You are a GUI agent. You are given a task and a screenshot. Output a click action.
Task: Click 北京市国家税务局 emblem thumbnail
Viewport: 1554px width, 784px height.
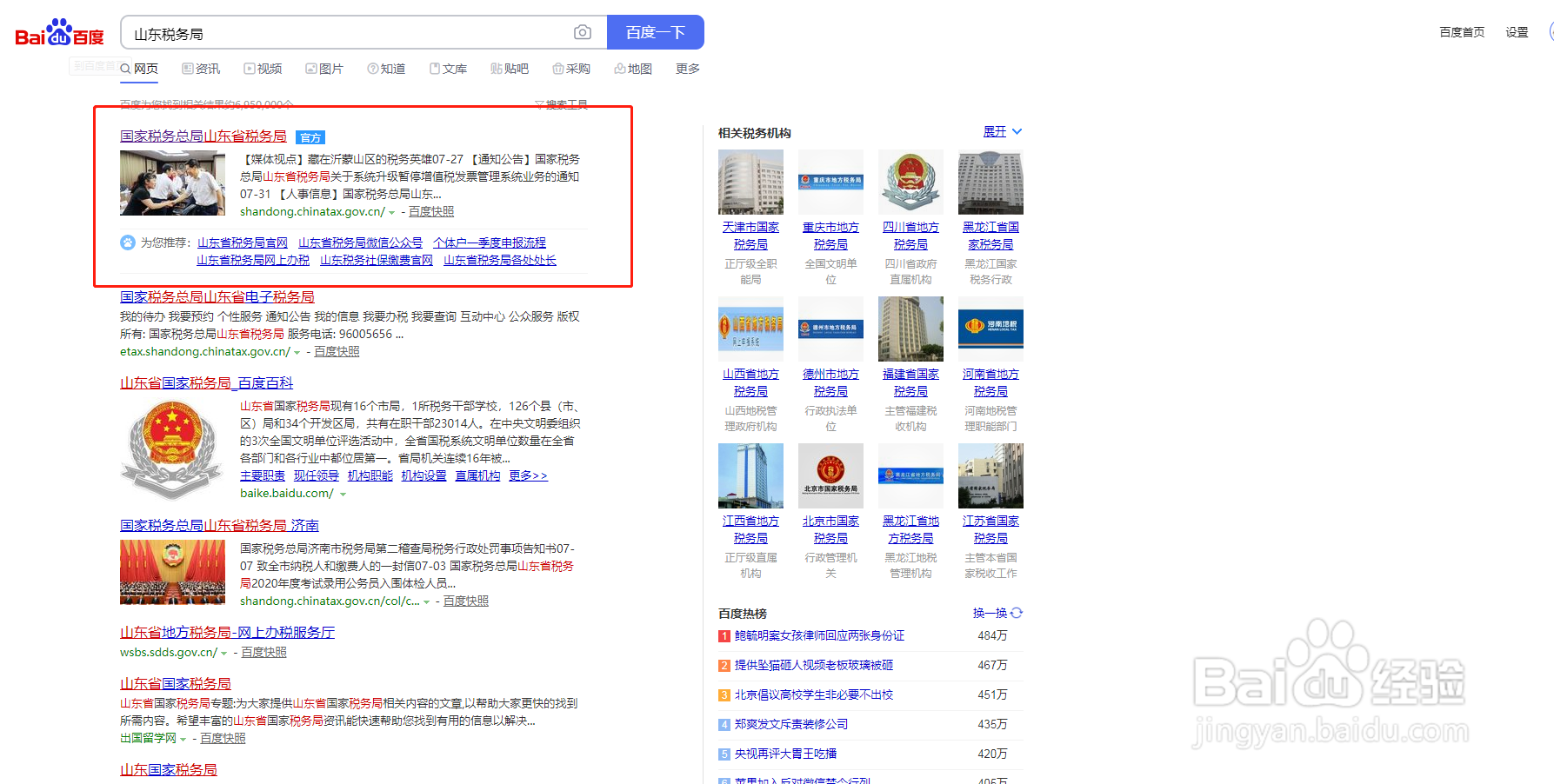click(x=830, y=475)
